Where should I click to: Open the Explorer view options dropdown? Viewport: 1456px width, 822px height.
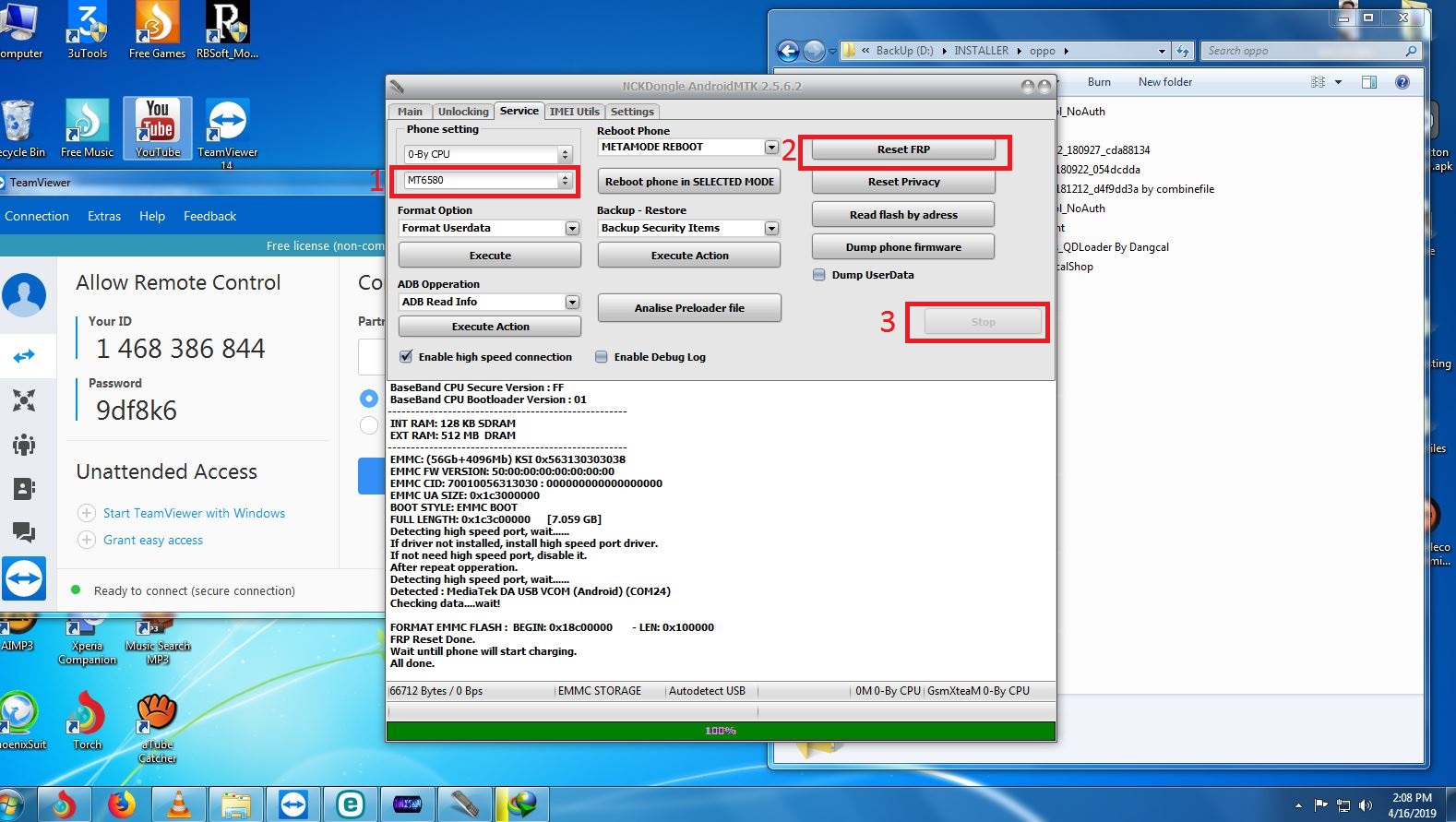pos(1338,82)
